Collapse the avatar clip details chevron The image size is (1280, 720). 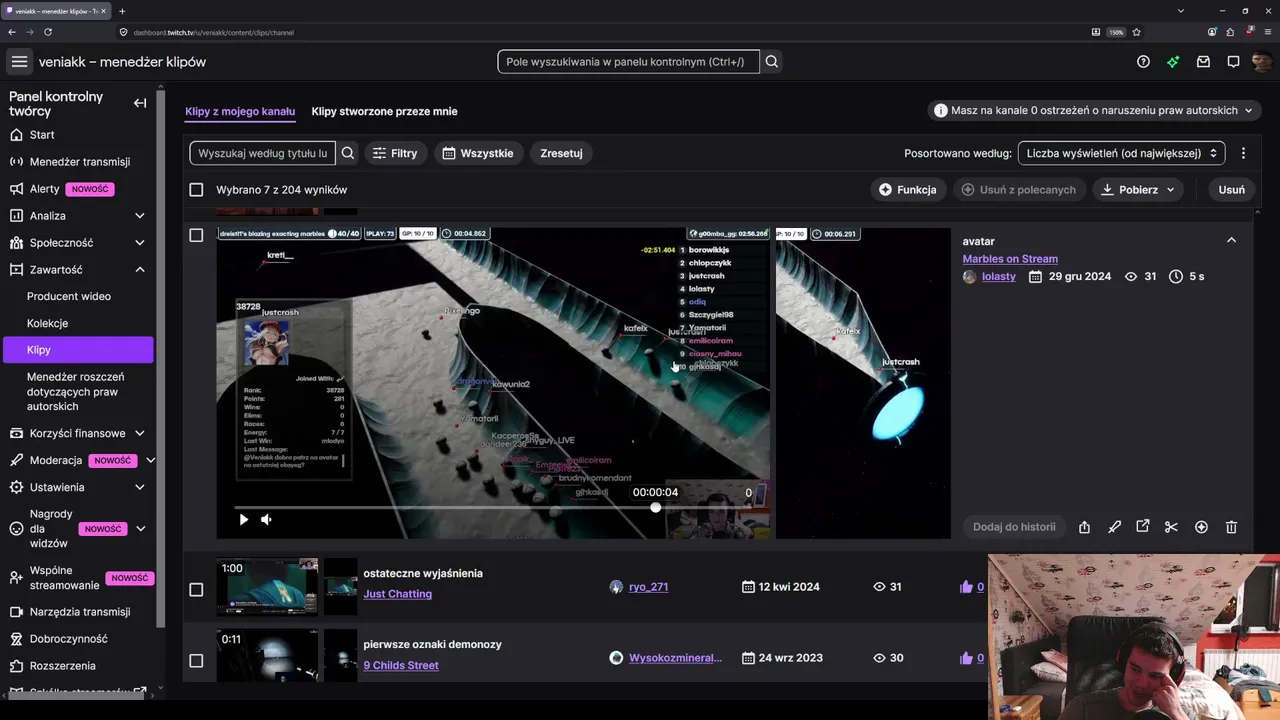[1231, 240]
